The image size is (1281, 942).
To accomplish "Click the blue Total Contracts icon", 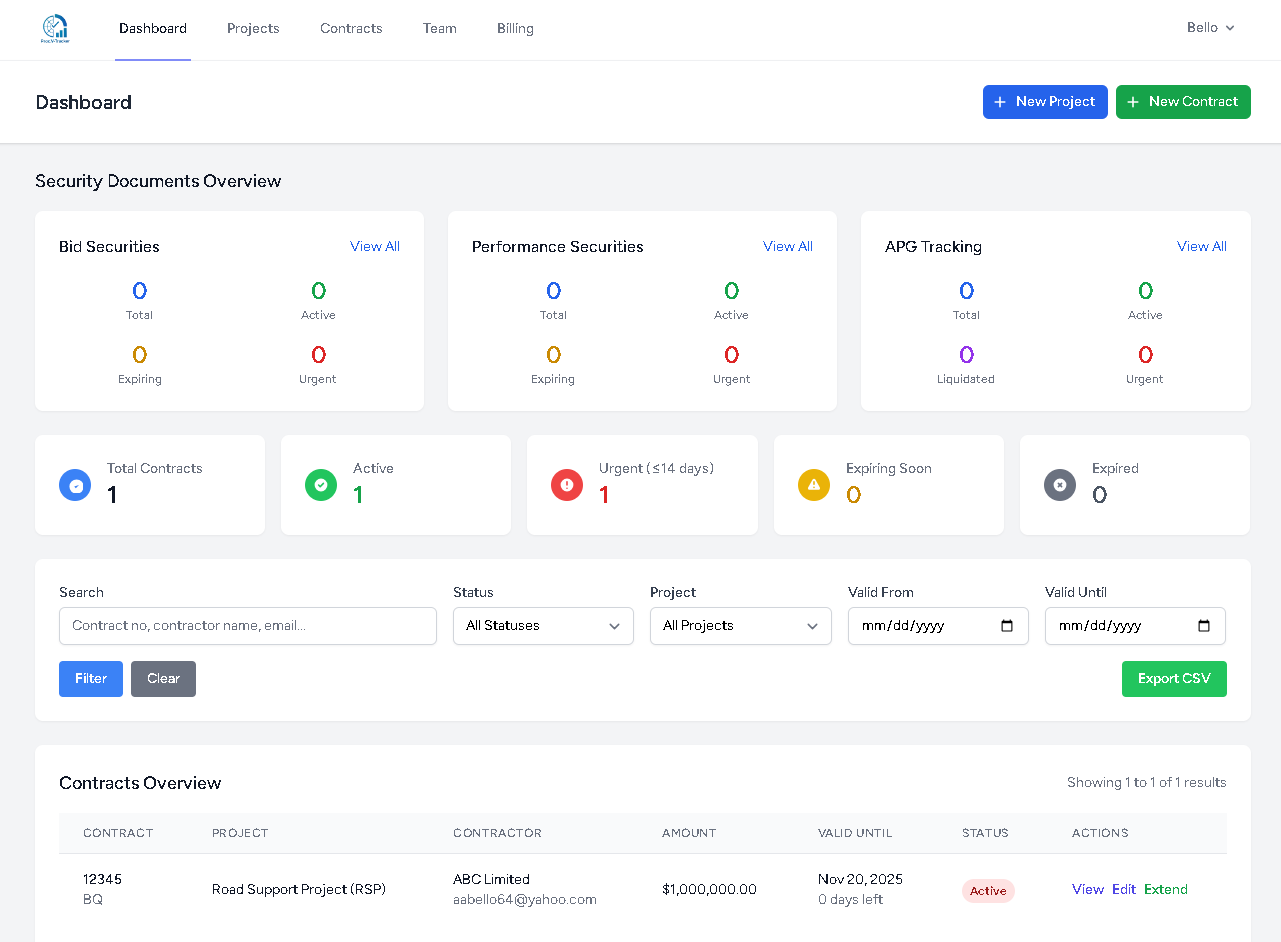I will pyautogui.click(x=75, y=485).
